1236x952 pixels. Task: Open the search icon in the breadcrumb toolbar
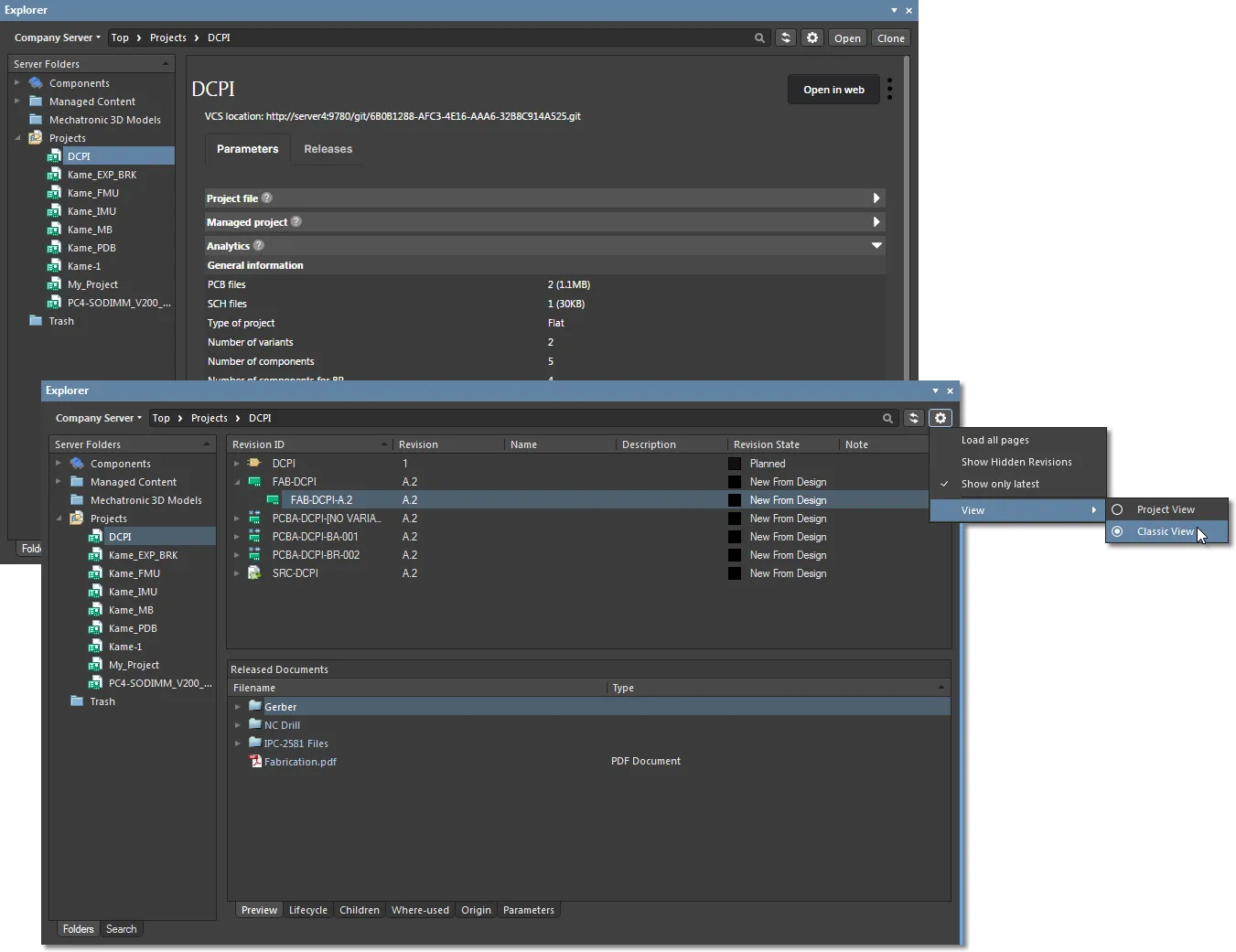[x=759, y=37]
